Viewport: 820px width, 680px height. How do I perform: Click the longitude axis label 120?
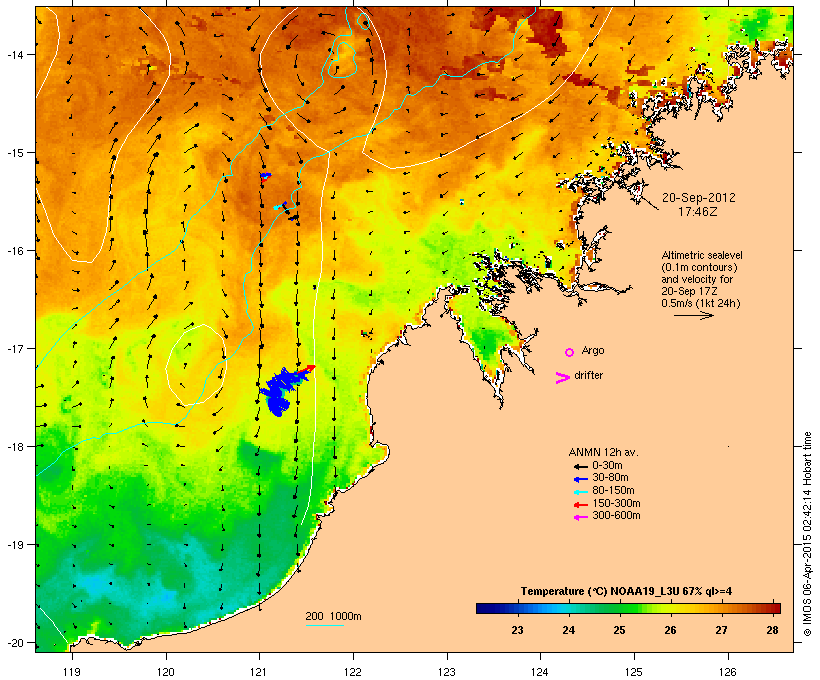coord(166,672)
